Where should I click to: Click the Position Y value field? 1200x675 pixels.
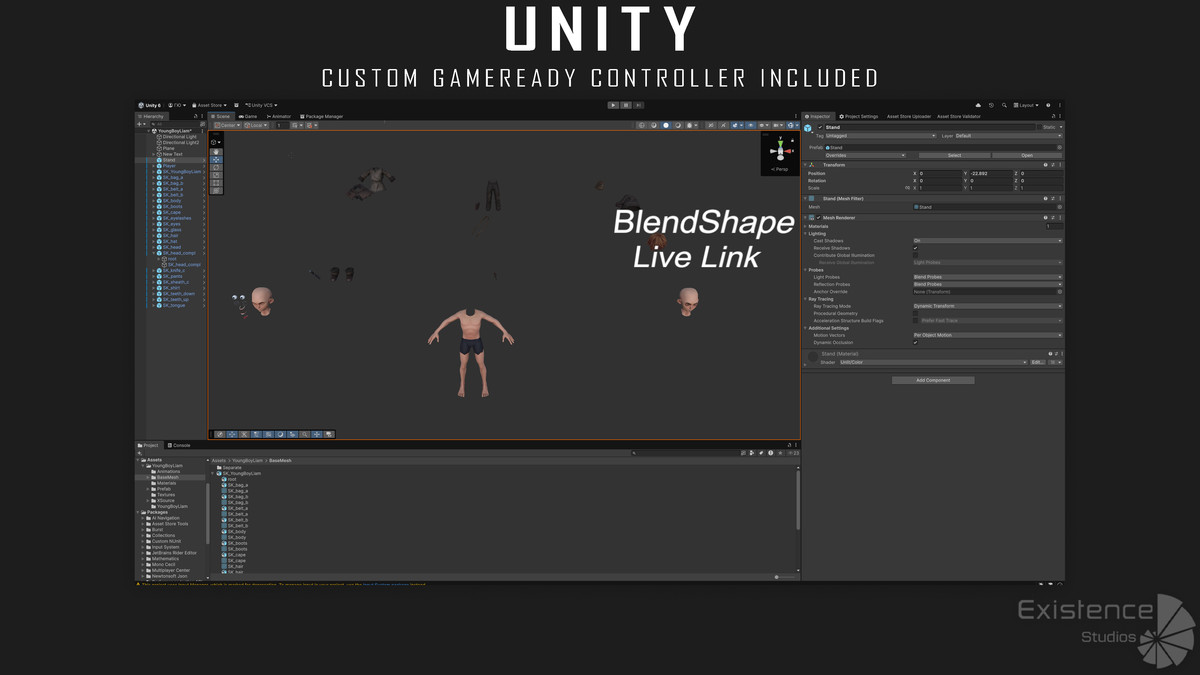(991, 173)
